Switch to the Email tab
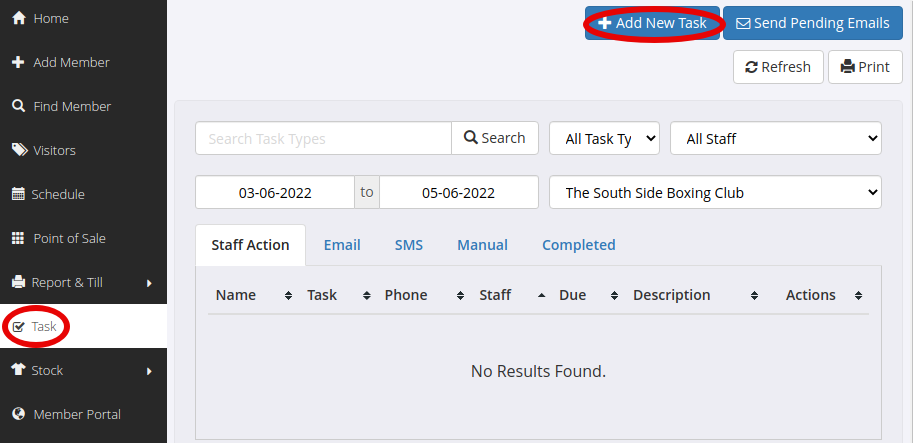 click(x=342, y=245)
